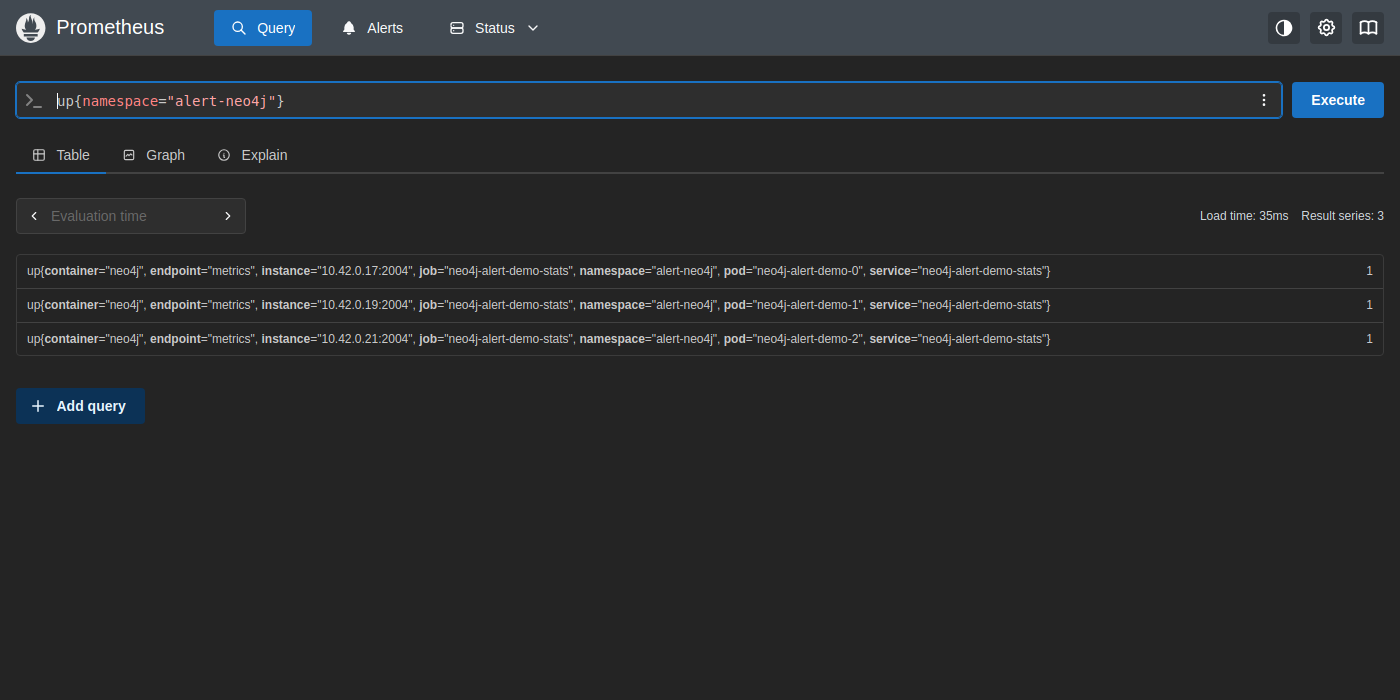
Task: Switch to the Table tab
Action: point(61,155)
